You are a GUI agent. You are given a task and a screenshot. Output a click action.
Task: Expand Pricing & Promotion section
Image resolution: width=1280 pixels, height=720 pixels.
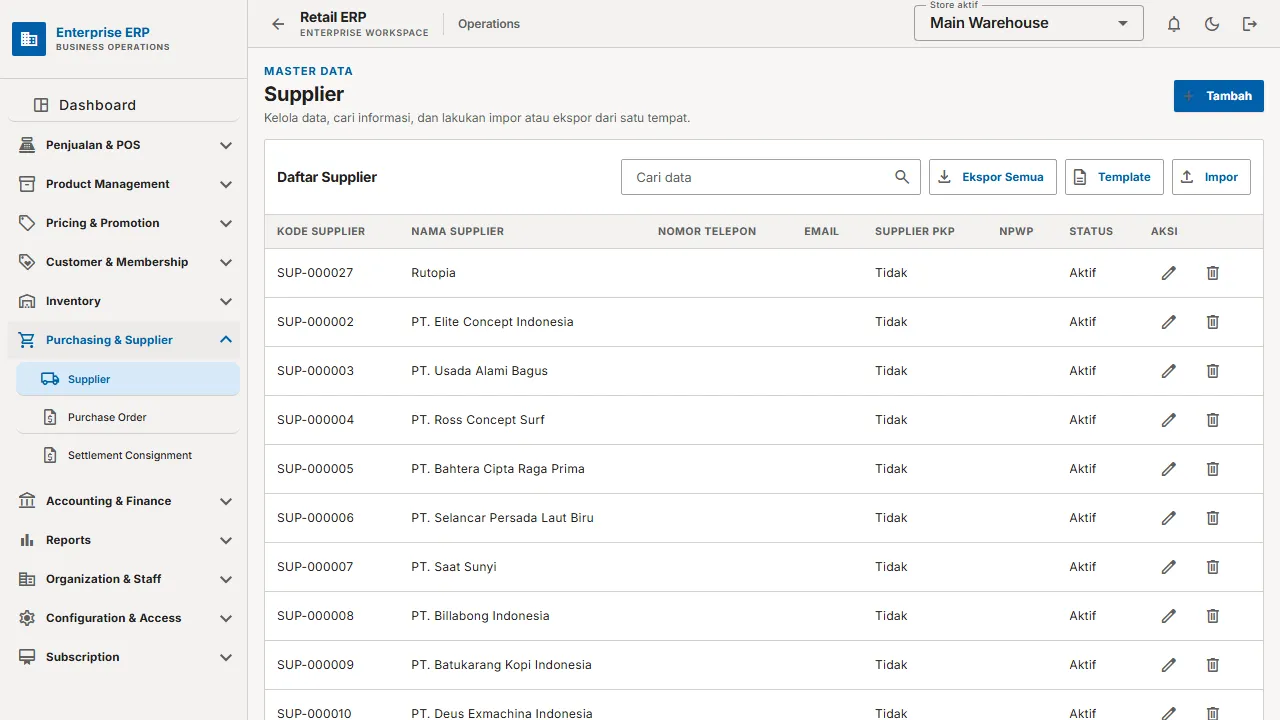[x=125, y=223]
